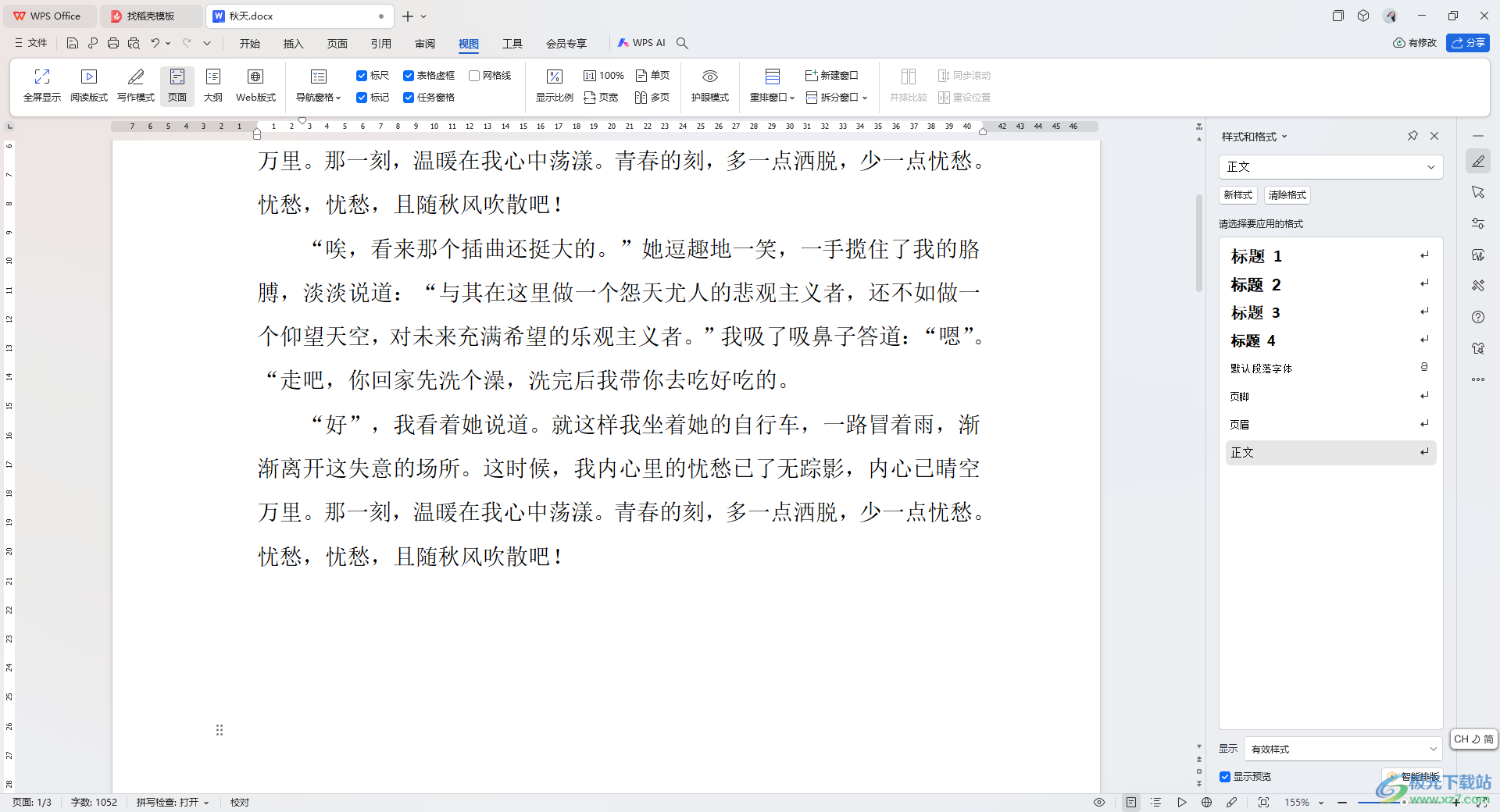Switch to web layout globe in status bar
The image size is (1500, 812).
coord(1207,803)
